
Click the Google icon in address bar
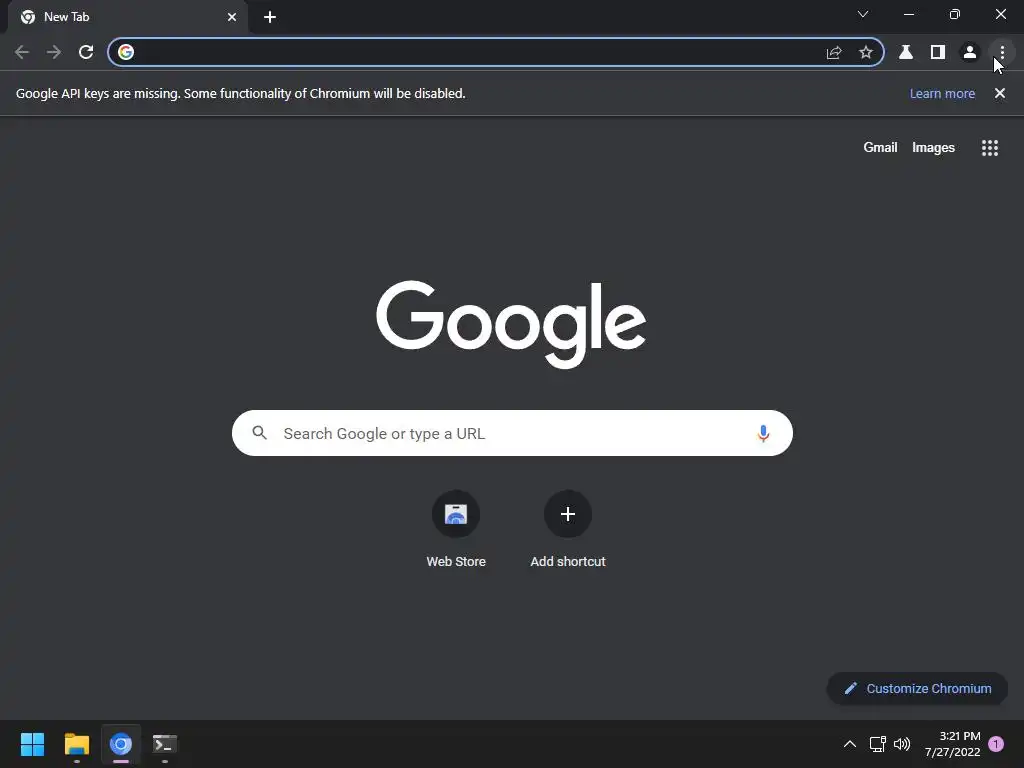[x=126, y=52]
